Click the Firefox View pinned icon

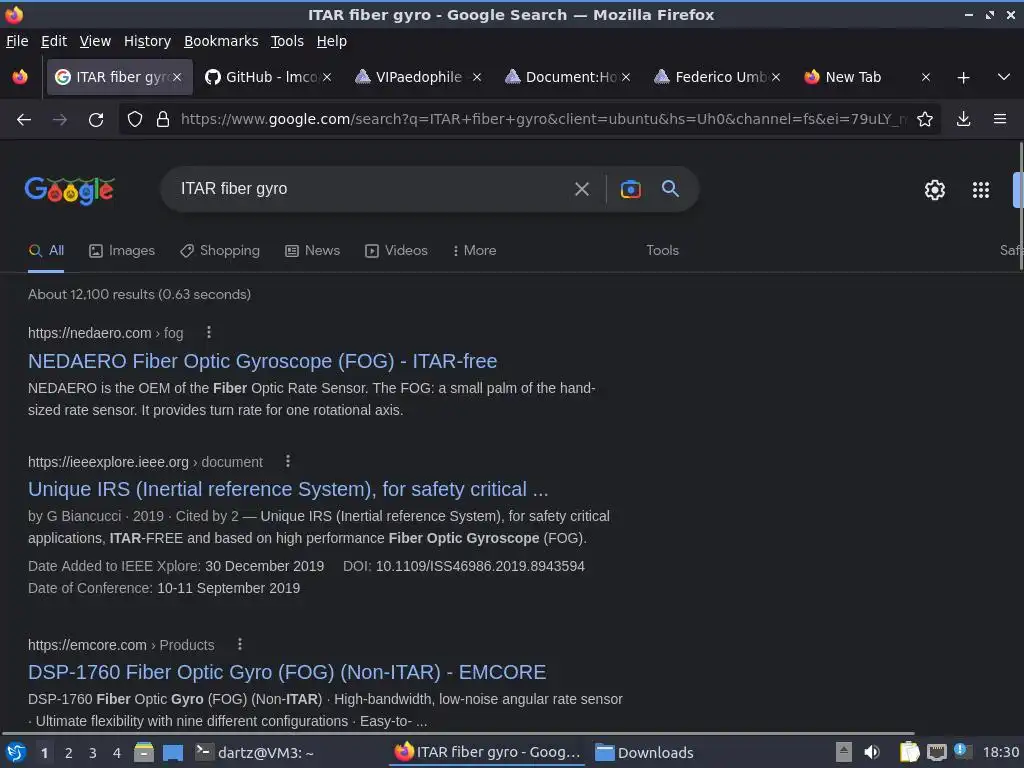click(x=20, y=77)
